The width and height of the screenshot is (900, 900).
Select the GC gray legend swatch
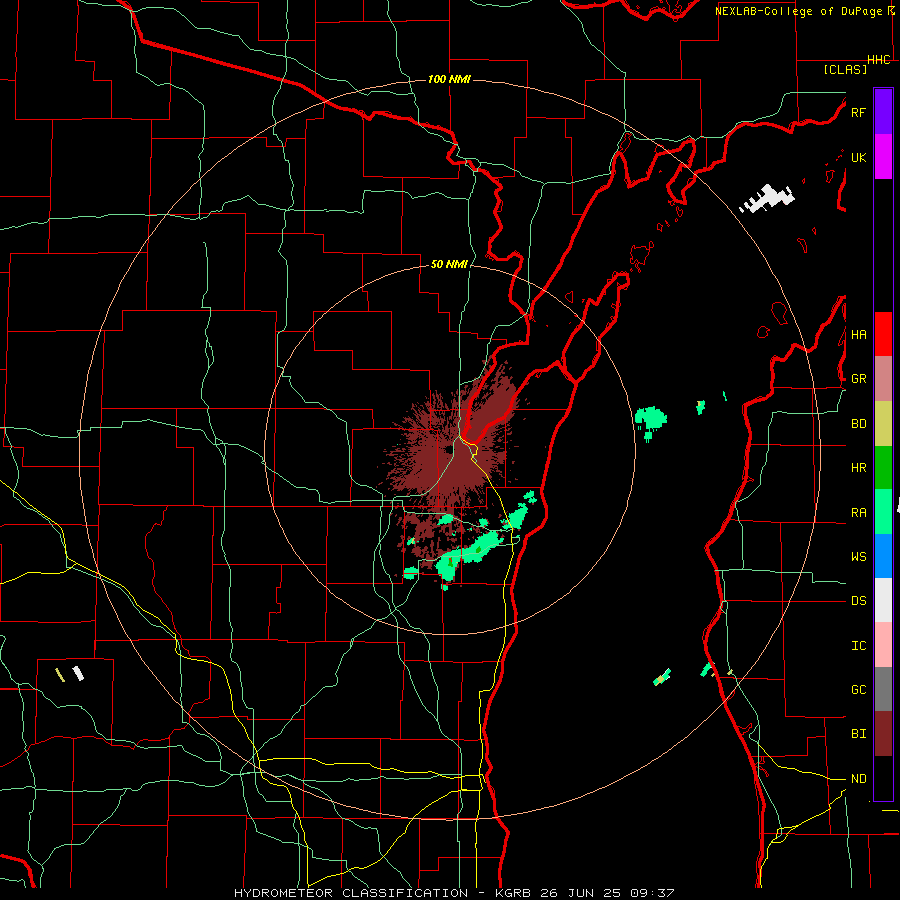click(x=883, y=689)
